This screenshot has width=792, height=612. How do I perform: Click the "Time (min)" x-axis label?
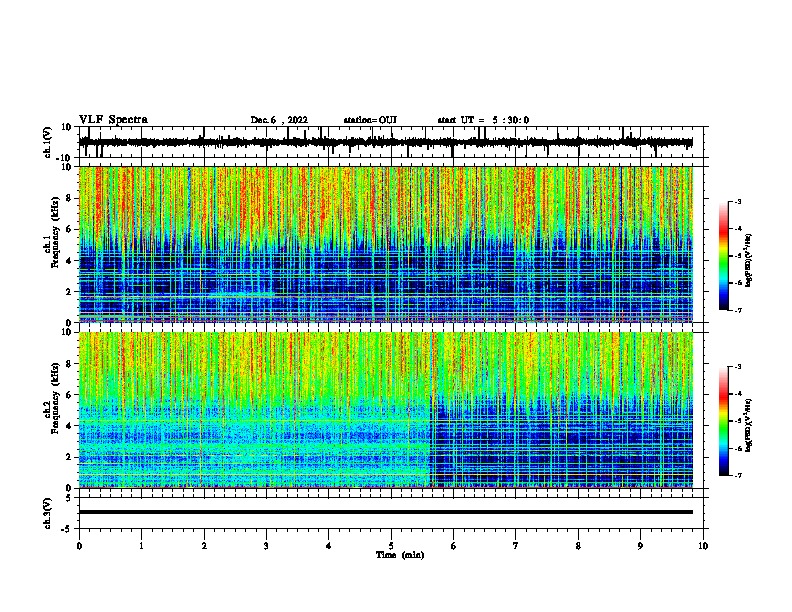click(400, 555)
